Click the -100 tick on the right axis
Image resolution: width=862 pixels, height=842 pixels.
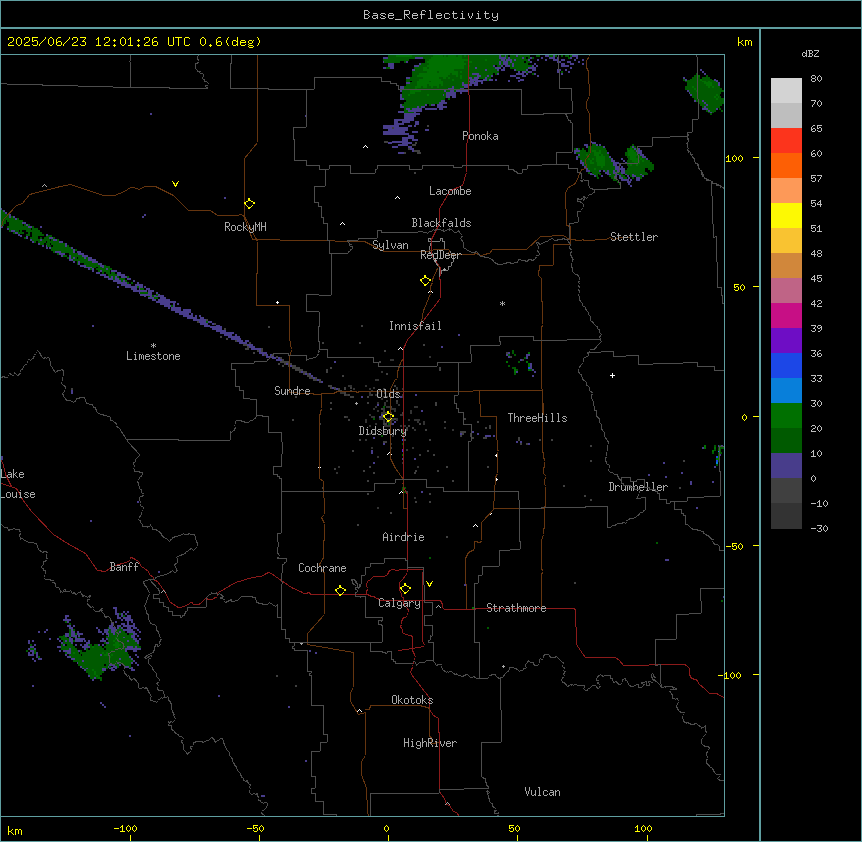pos(731,675)
